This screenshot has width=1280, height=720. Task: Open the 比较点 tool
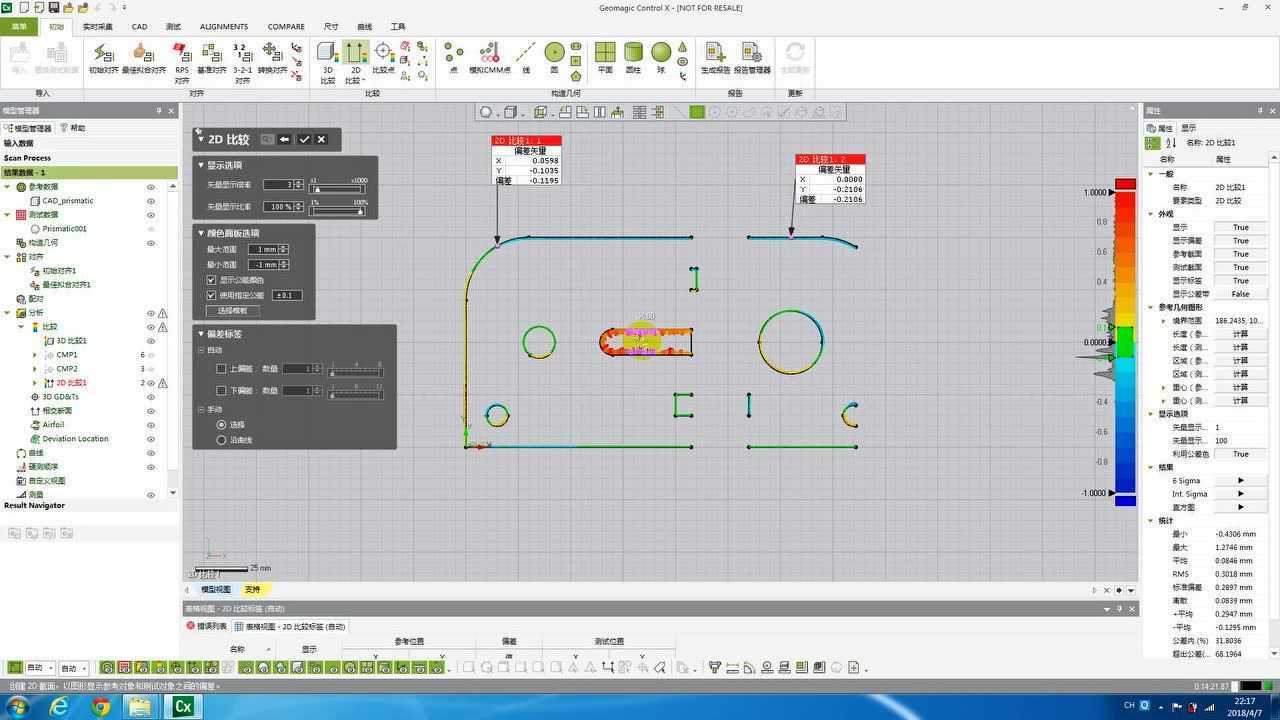(x=383, y=55)
